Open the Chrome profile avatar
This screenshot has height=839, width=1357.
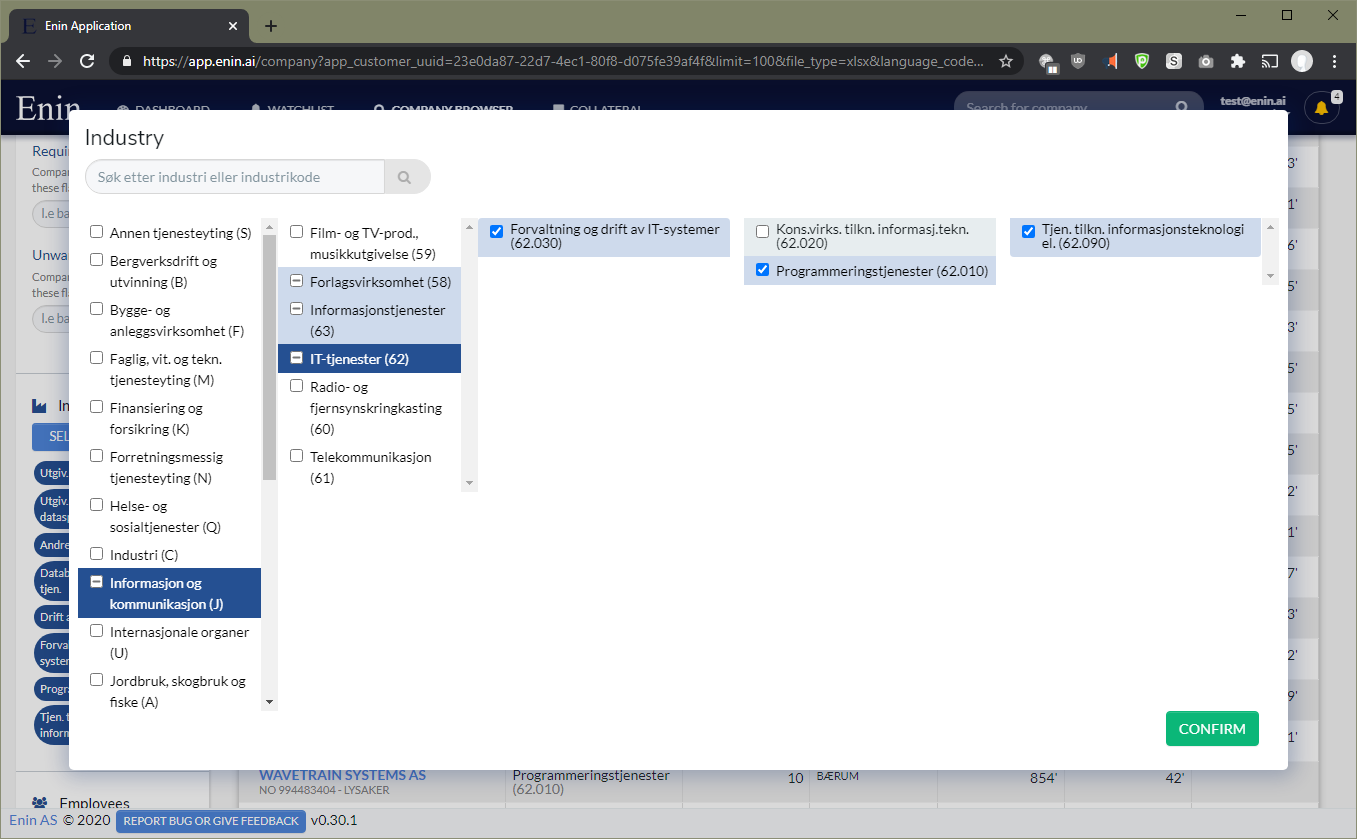[x=1302, y=61]
